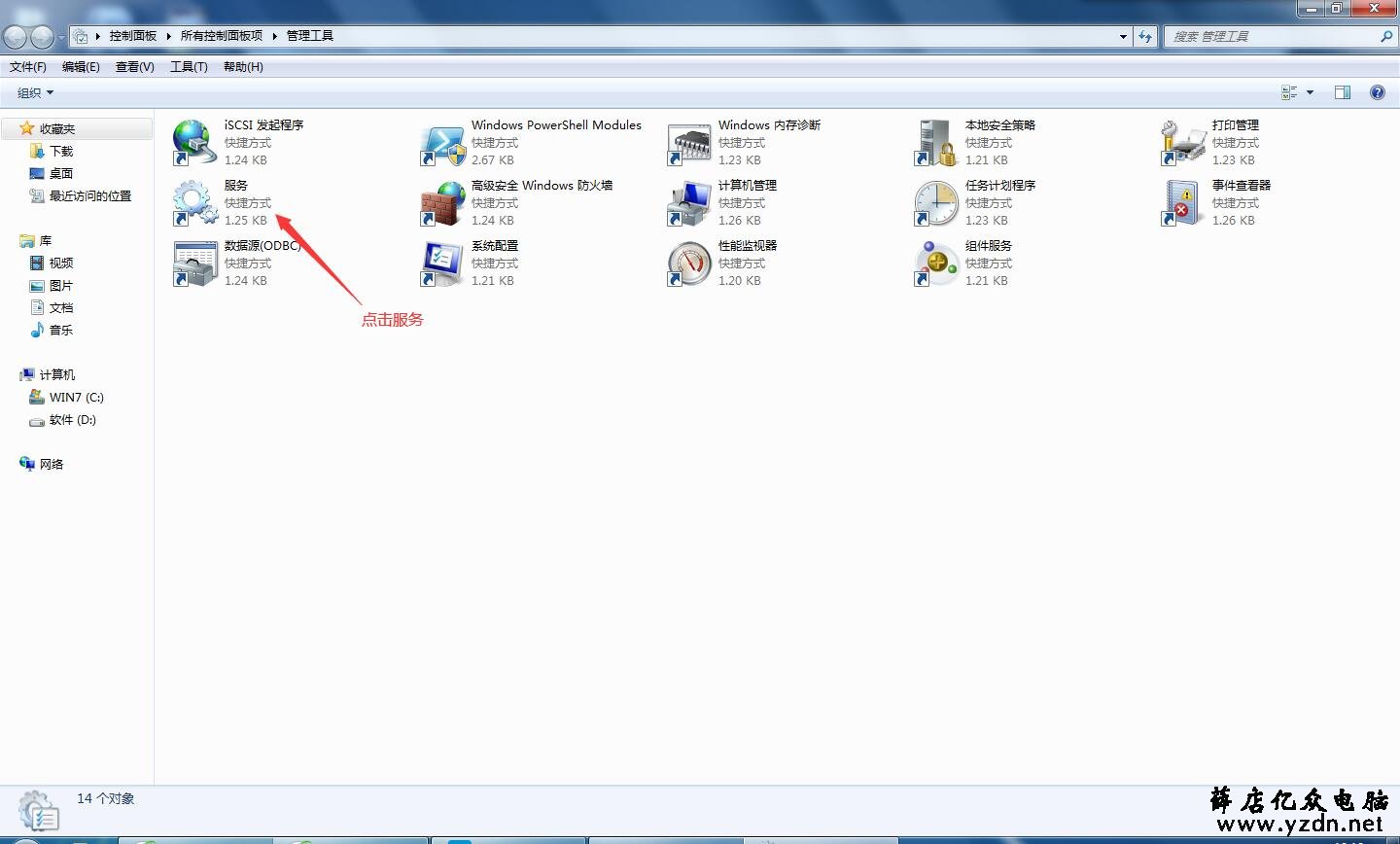Viewport: 1400px width, 844px height.
Task: Select 收藏夹 in navigation pane
Action: point(57,128)
